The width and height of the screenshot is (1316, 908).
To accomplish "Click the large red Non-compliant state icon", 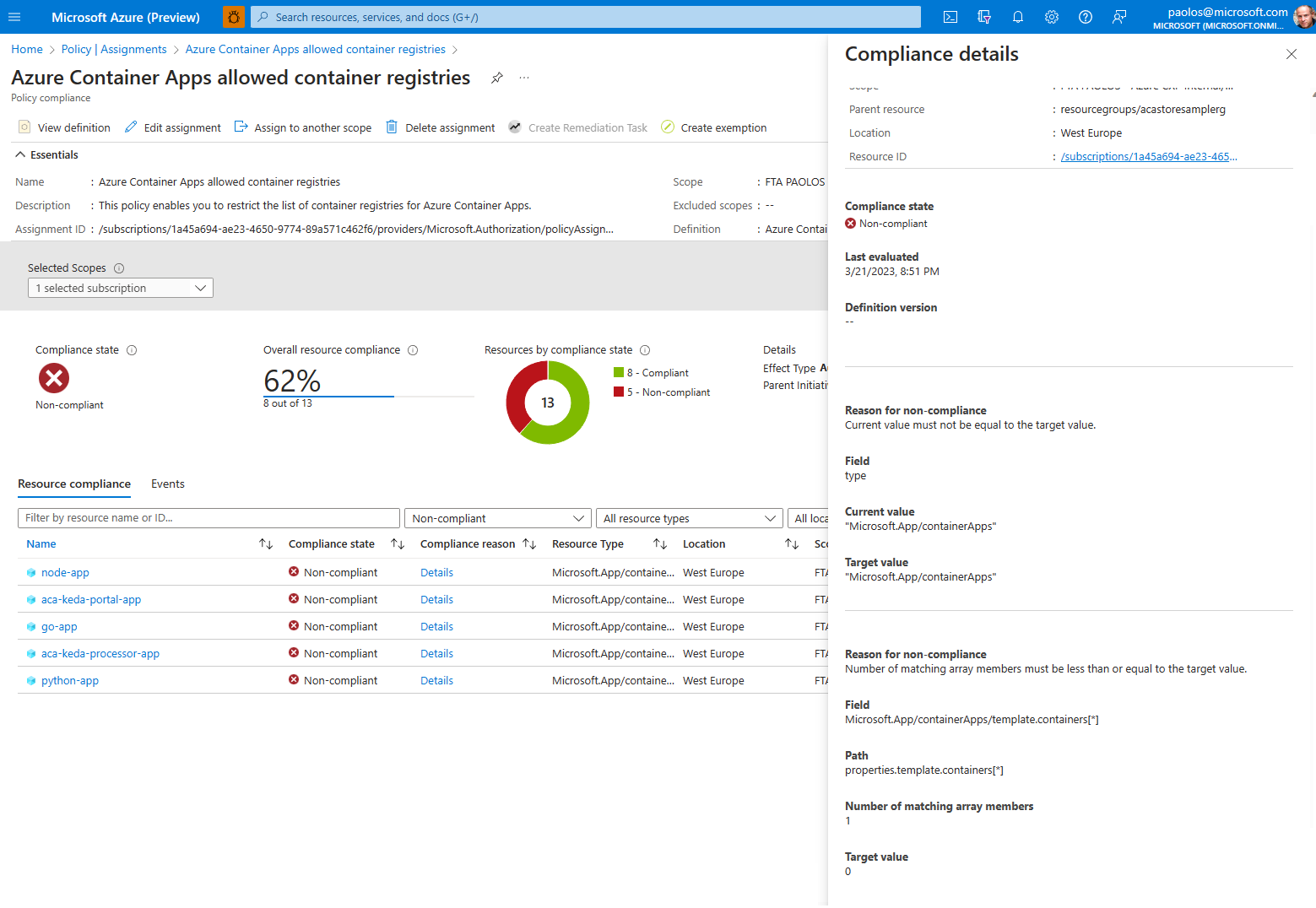I will (x=54, y=378).
